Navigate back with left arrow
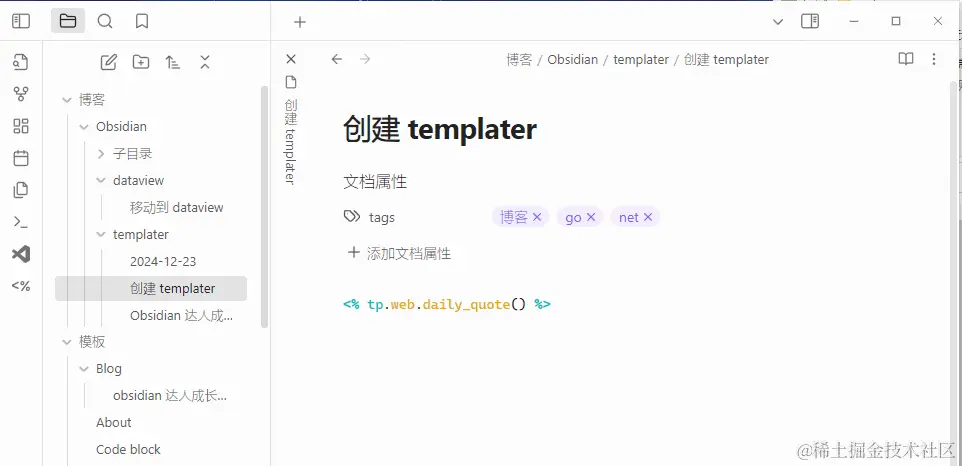Image resolution: width=962 pixels, height=466 pixels. (x=337, y=59)
